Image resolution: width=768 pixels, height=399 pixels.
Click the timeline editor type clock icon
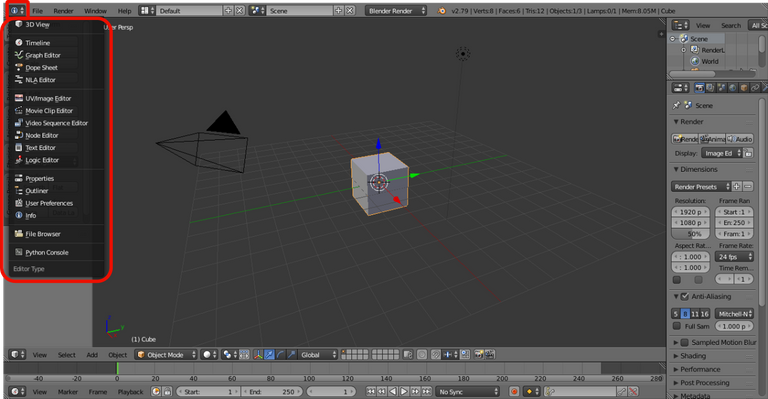click(17, 392)
